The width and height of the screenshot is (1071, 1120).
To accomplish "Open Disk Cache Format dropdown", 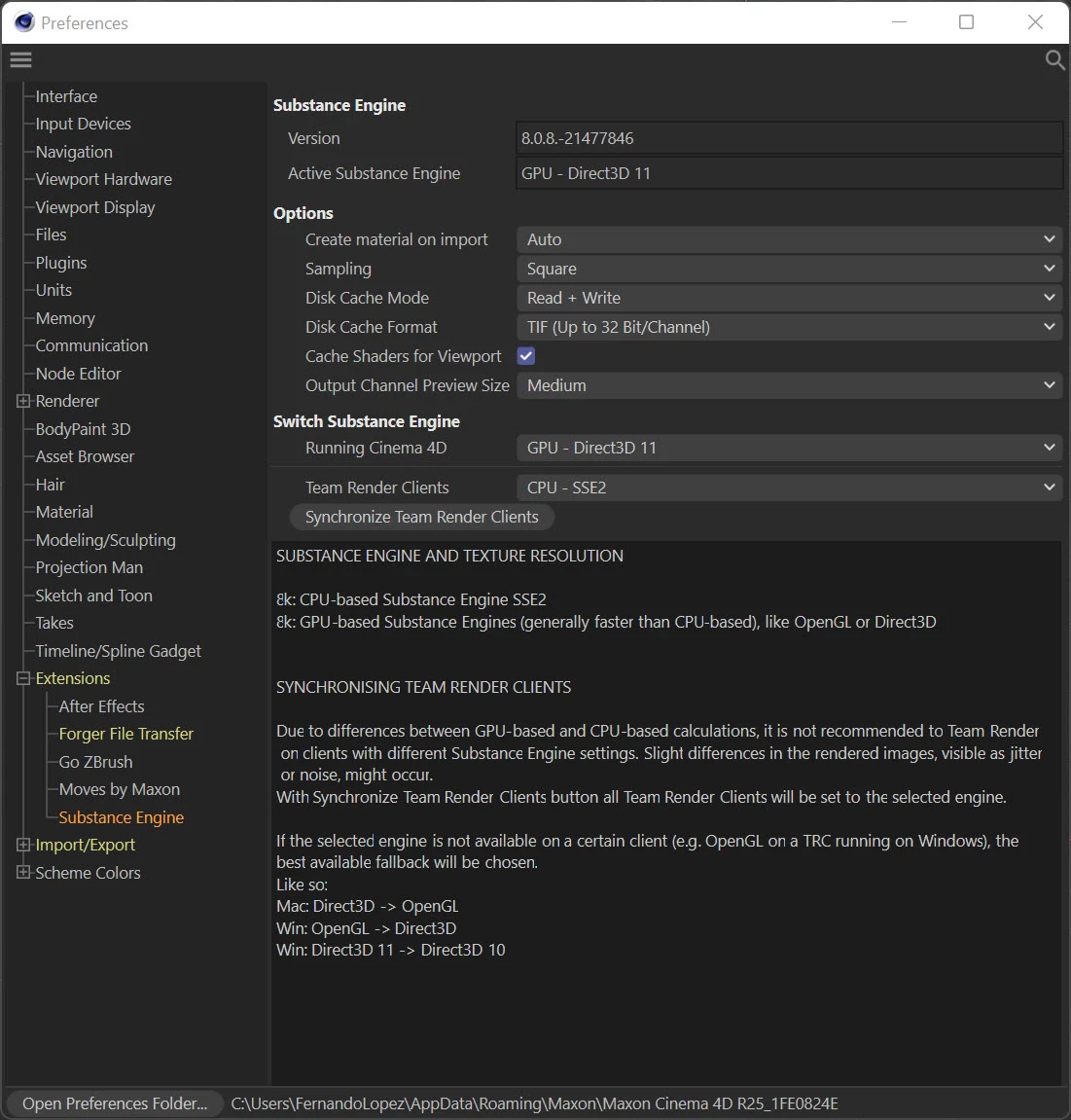I will click(x=790, y=327).
